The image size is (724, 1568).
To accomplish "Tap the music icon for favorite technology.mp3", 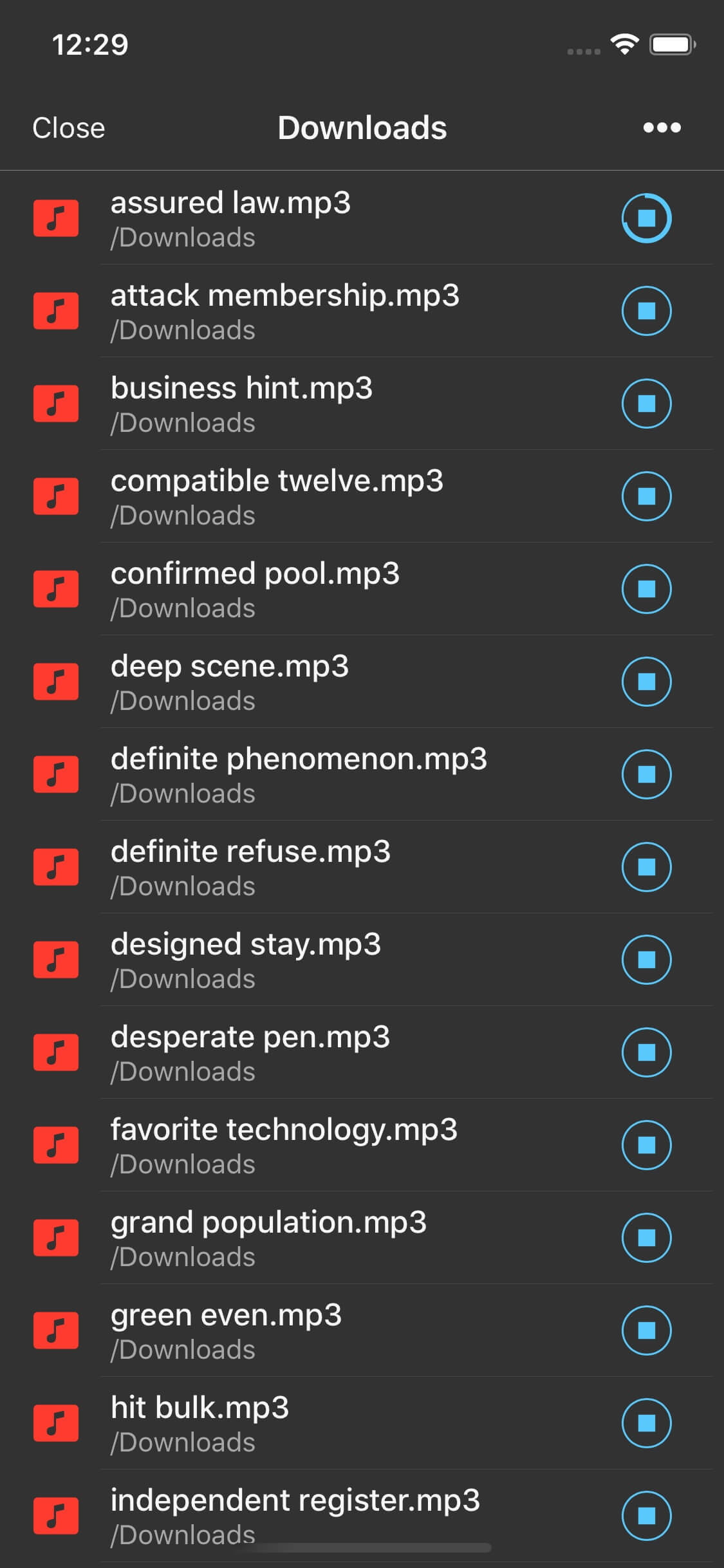I will click(x=56, y=1144).
